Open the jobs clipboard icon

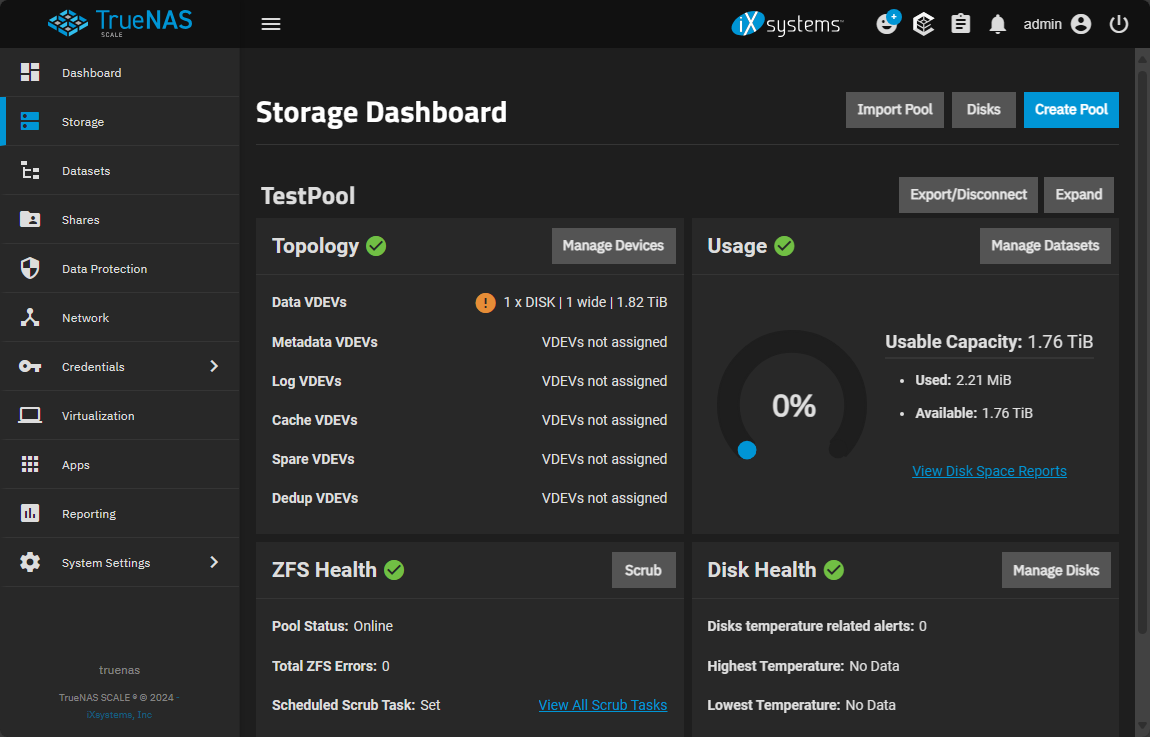click(960, 24)
